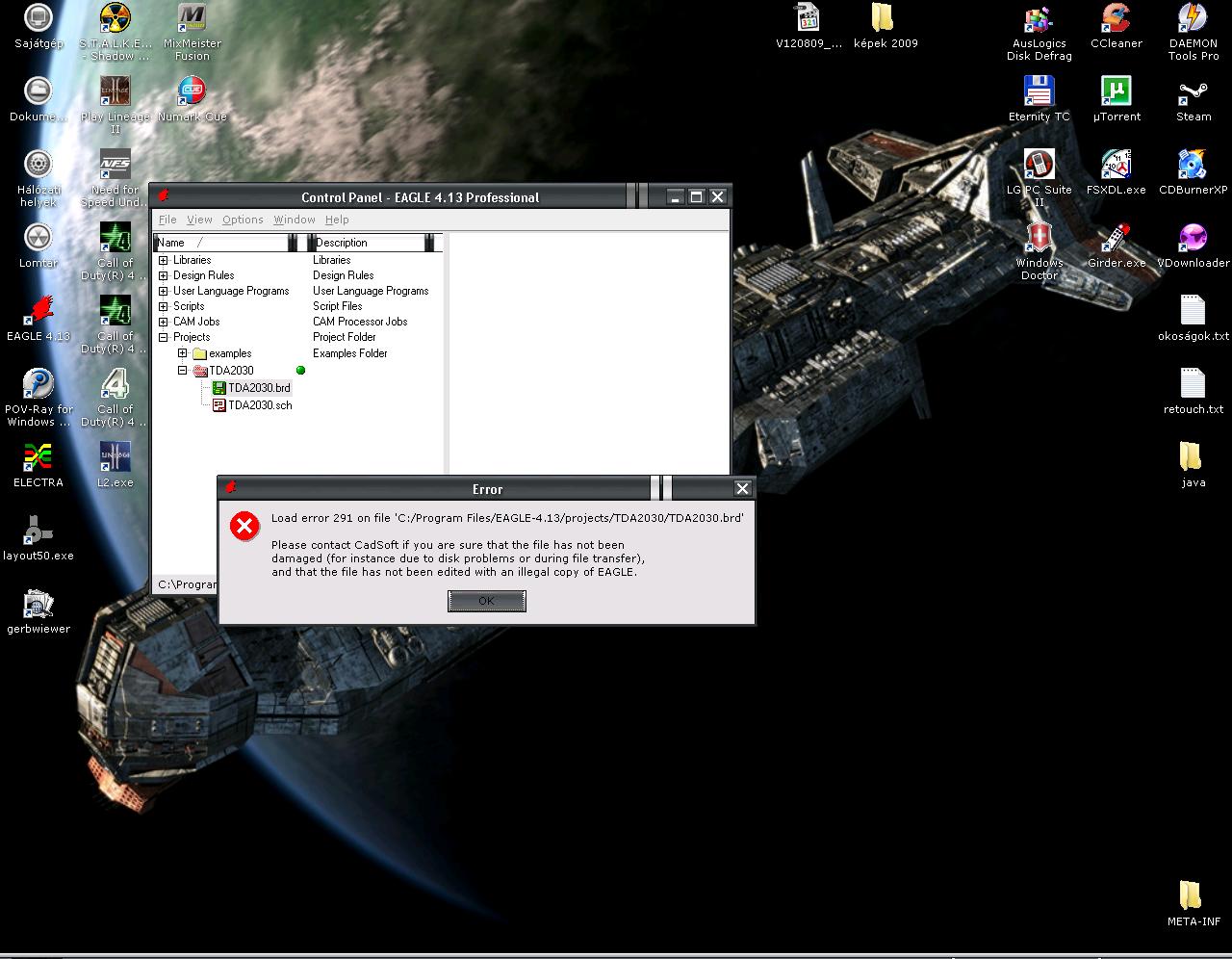1232x959 pixels.
Task: Launch Call of Duty 4 shortcut beside Lomtár
Action: [115, 252]
